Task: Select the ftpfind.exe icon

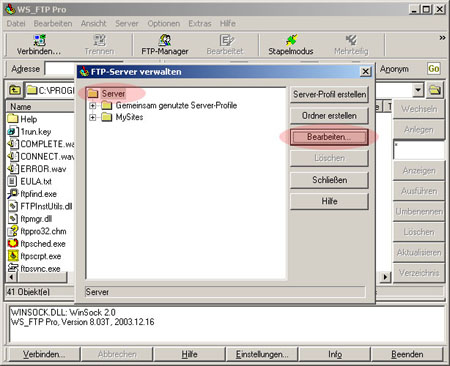Action: (x=13, y=194)
